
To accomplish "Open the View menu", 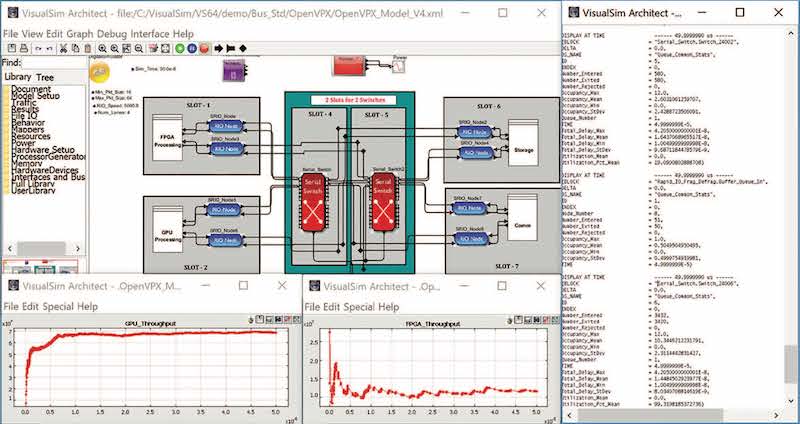I will pos(33,34).
